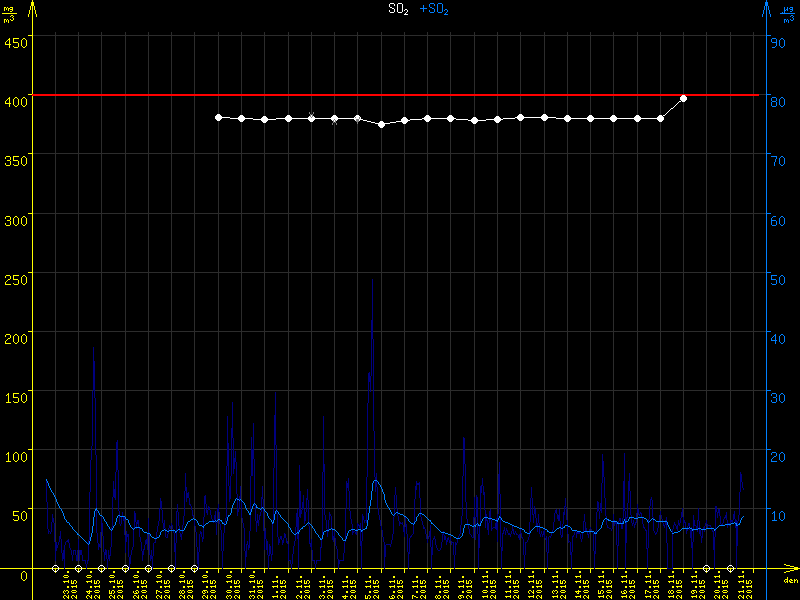This screenshot has height=600, width=800.
Task: Select the 90 tick on right axis
Action: pyautogui.click(x=776, y=42)
